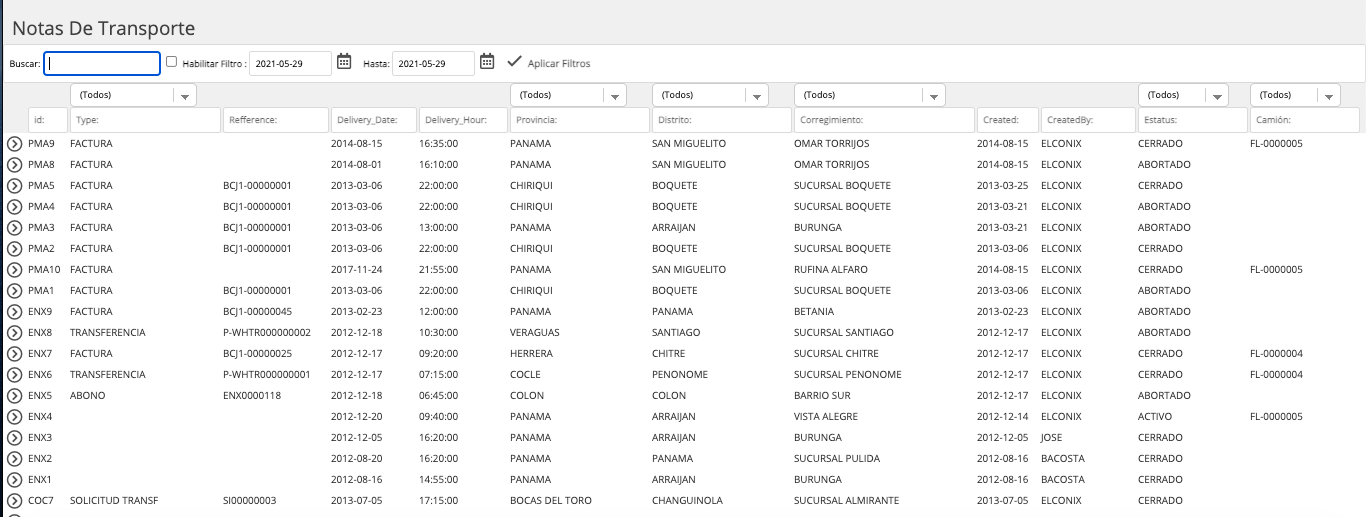Image resolution: width=1366 pixels, height=517 pixels.
Task: Open the calendar picker for the start date
Action: [x=344, y=62]
